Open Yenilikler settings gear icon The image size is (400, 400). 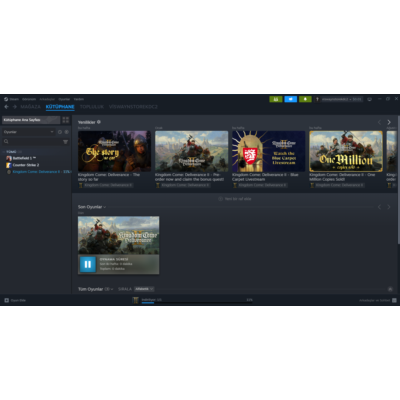point(99,122)
